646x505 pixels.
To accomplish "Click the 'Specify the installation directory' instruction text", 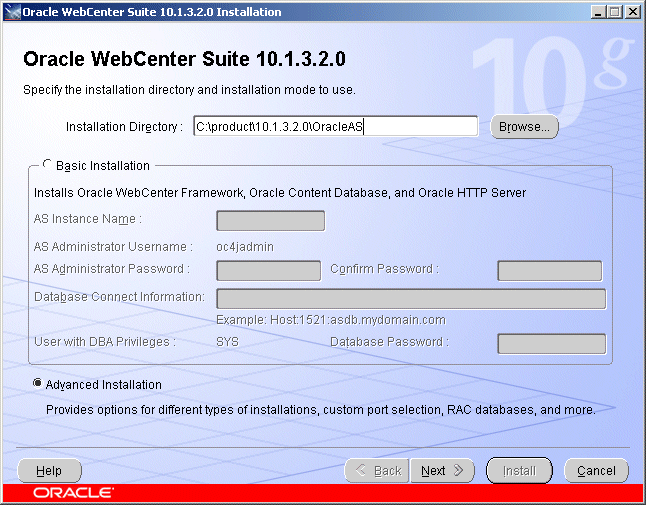I will [x=189, y=90].
